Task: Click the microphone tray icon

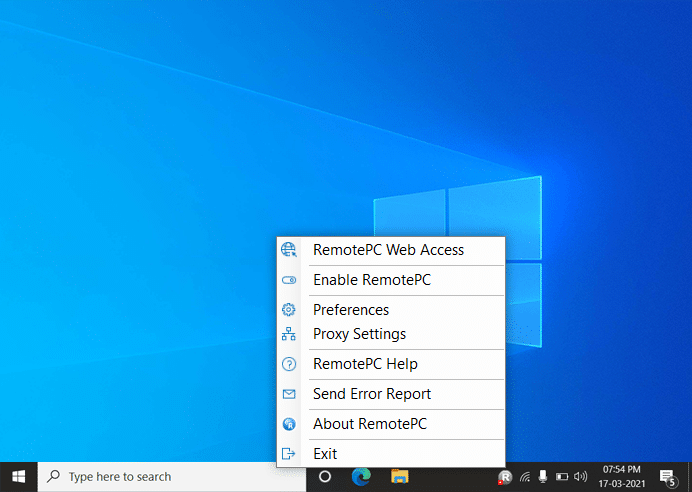Action: click(x=543, y=477)
